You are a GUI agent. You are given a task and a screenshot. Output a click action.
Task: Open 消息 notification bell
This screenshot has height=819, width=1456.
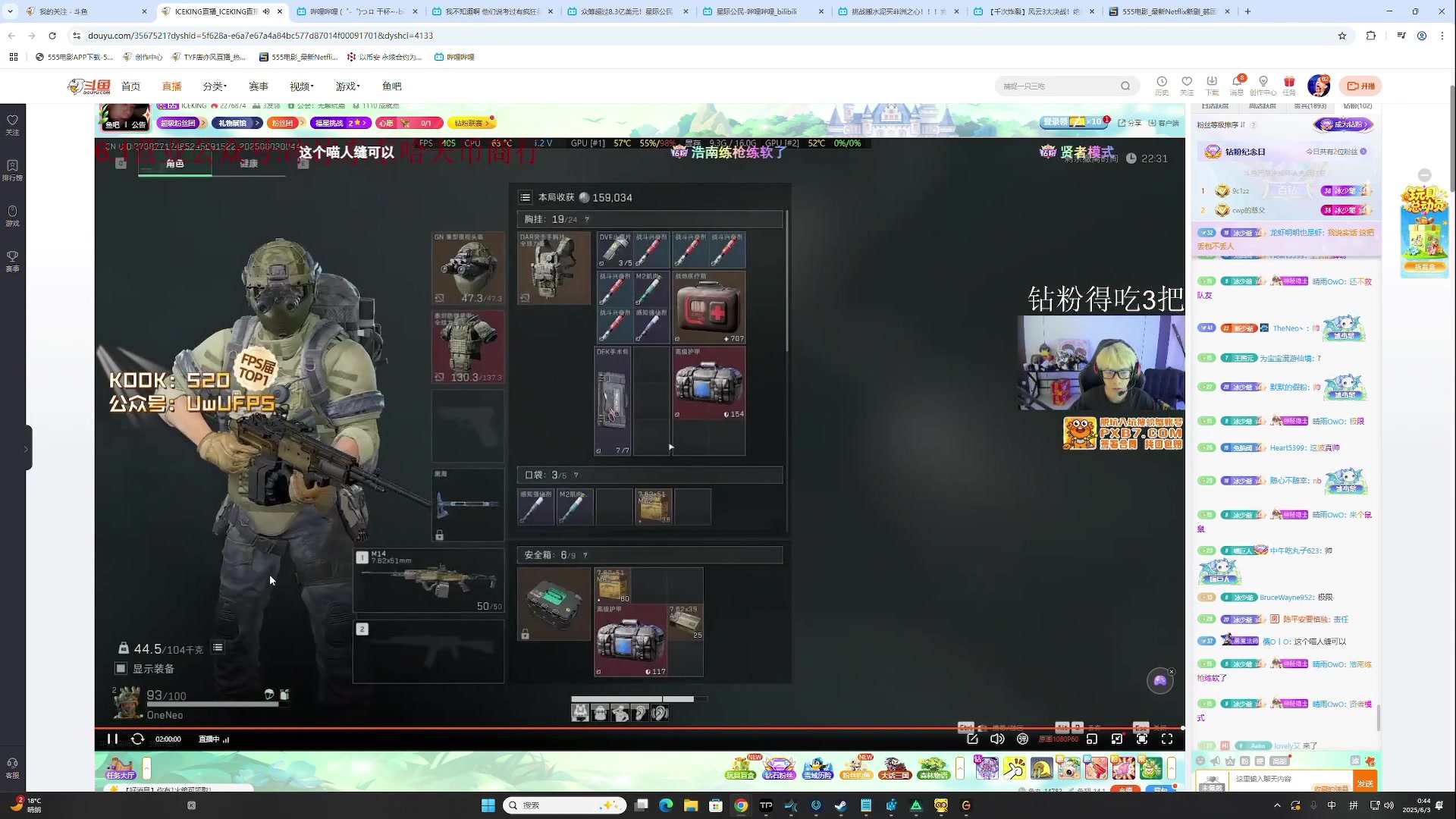(x=1237, y=85)
